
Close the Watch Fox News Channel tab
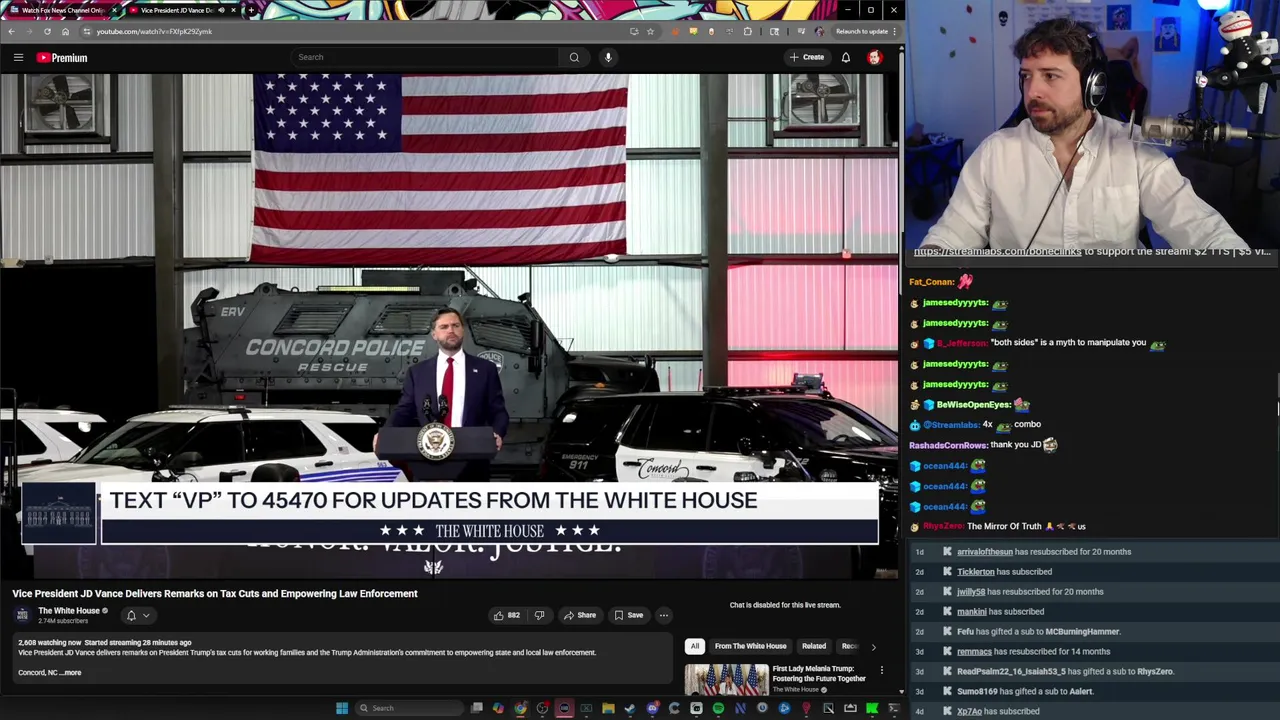114,10
